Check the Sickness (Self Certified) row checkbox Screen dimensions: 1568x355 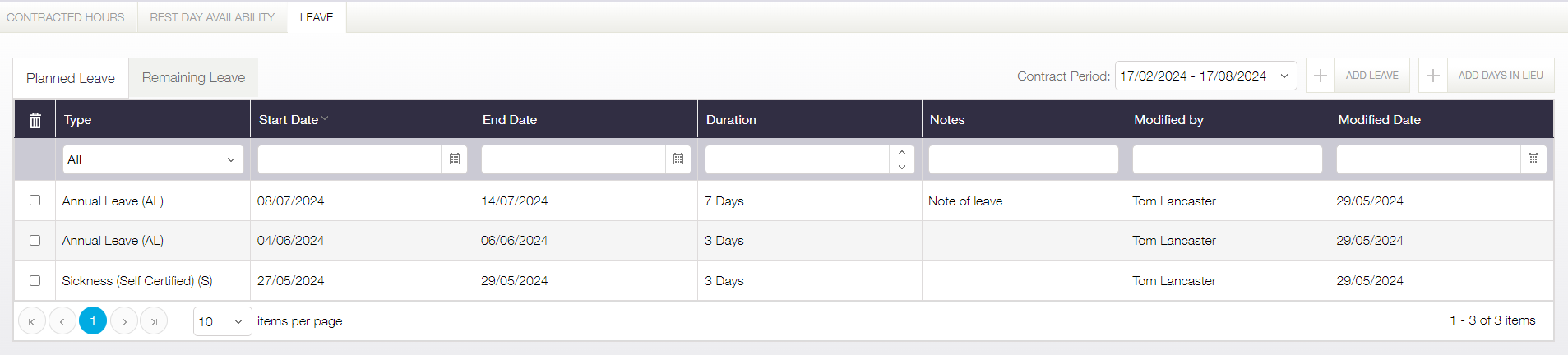tap(35, 281)
